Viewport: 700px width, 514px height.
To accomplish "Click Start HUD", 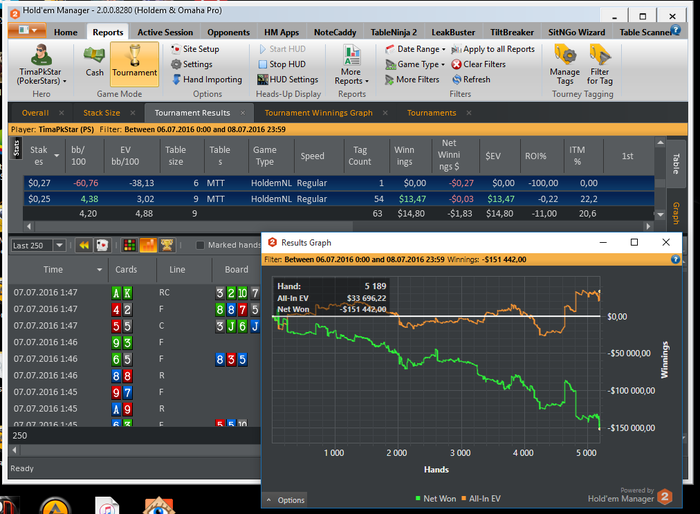I will (282, 49).
